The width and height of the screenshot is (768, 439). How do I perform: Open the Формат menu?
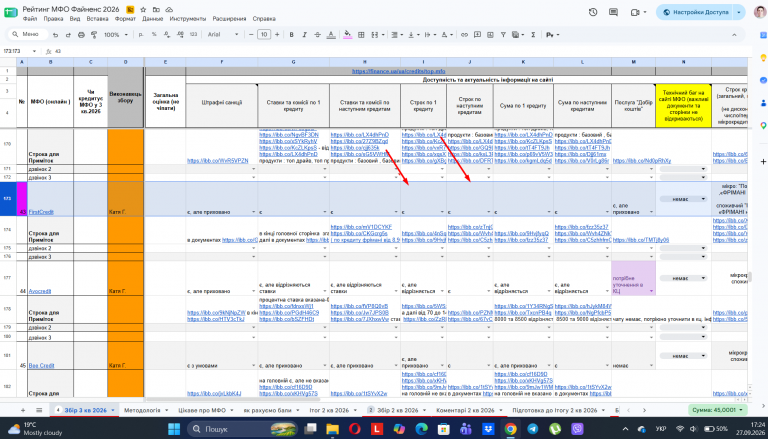(x=125, y=19)
